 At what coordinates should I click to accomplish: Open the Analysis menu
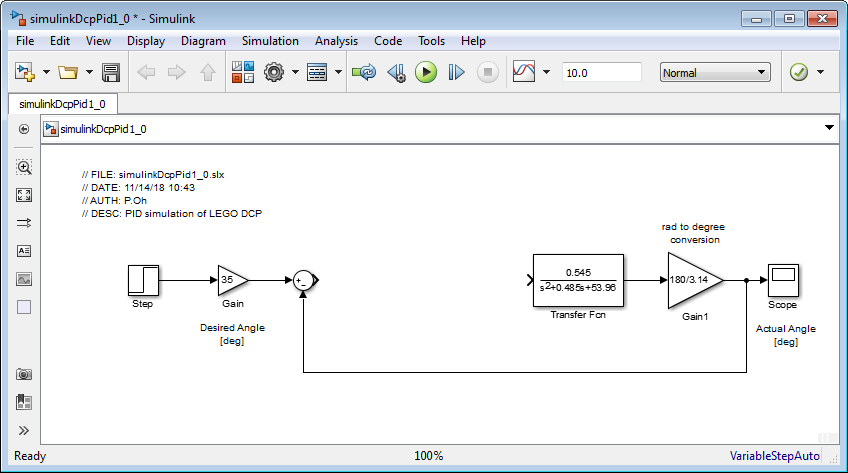coord(336,41)
